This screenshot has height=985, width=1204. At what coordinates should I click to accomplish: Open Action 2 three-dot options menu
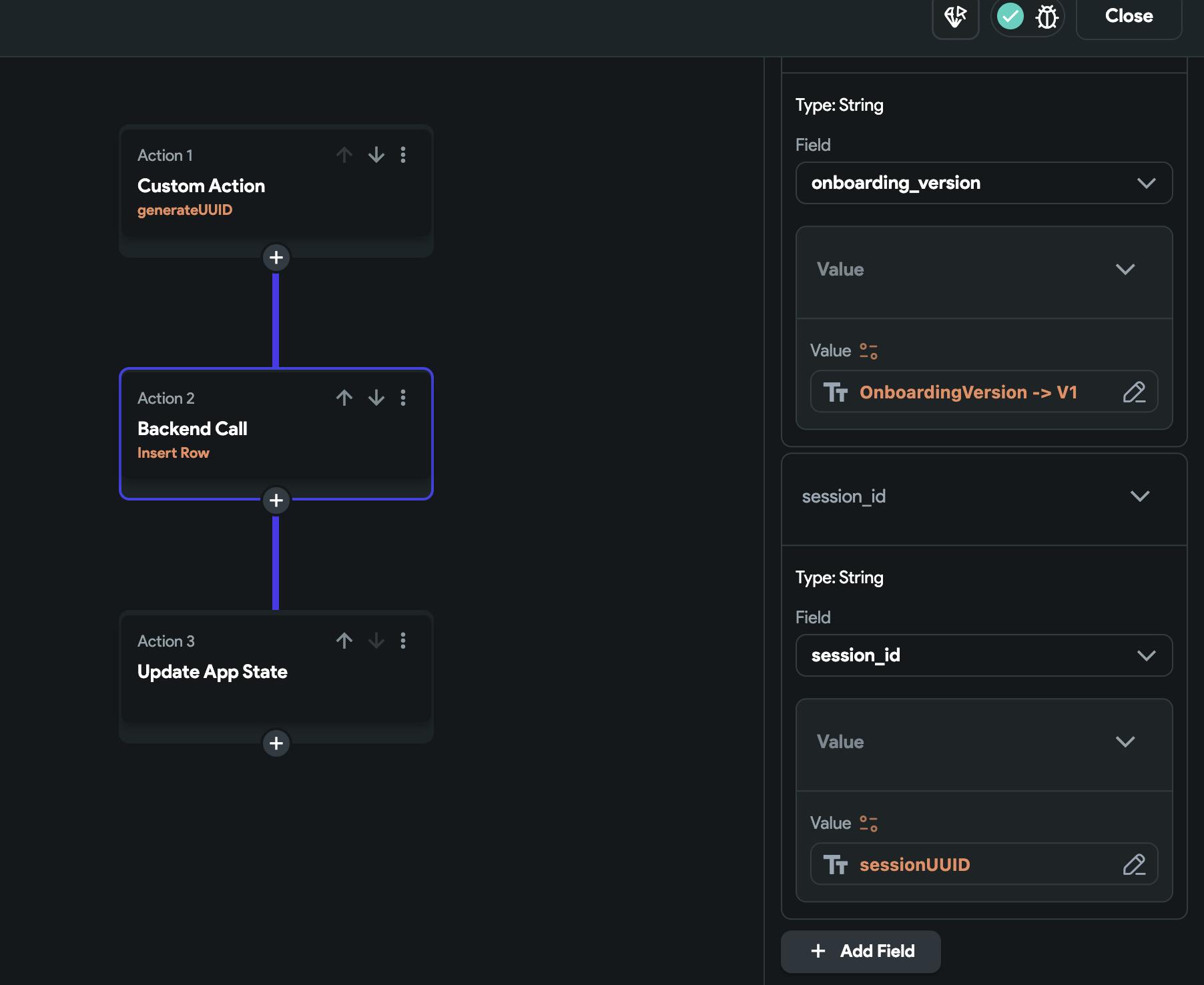pyautogui.click(x=403, y=398)
